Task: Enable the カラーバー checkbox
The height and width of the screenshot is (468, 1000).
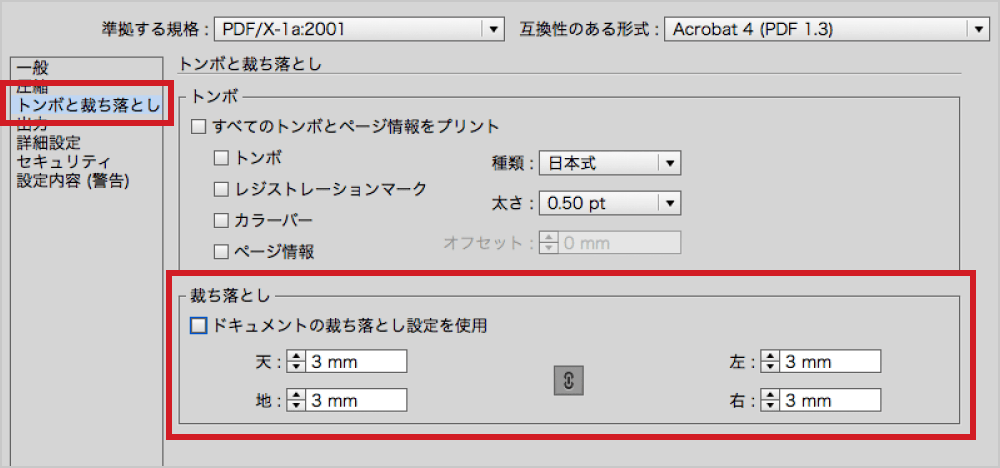Action: pos(222,220)
